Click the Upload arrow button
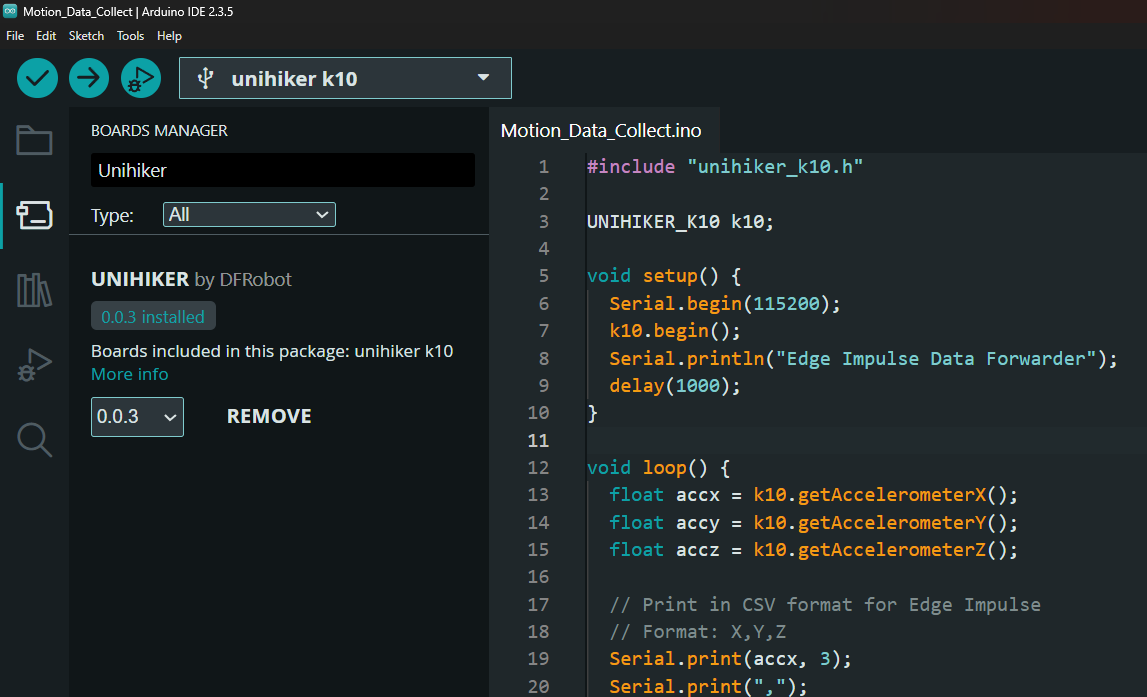The height and width of the screenshot is (697, 1147). (x=89, y=78)
